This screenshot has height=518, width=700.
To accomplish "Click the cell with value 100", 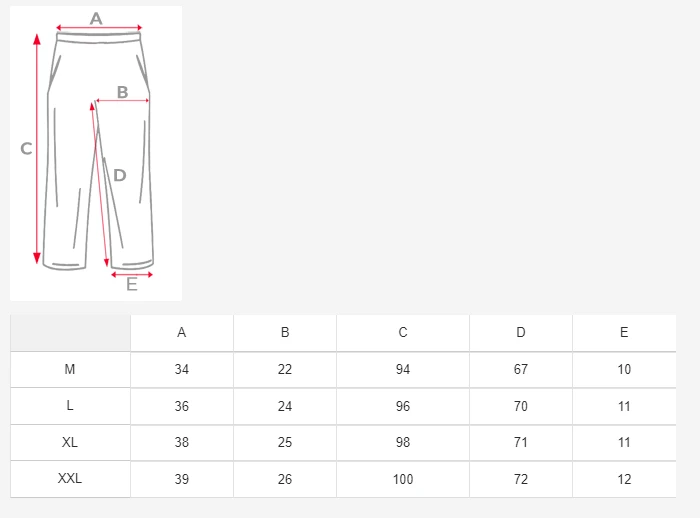I will tap(403, 479).
